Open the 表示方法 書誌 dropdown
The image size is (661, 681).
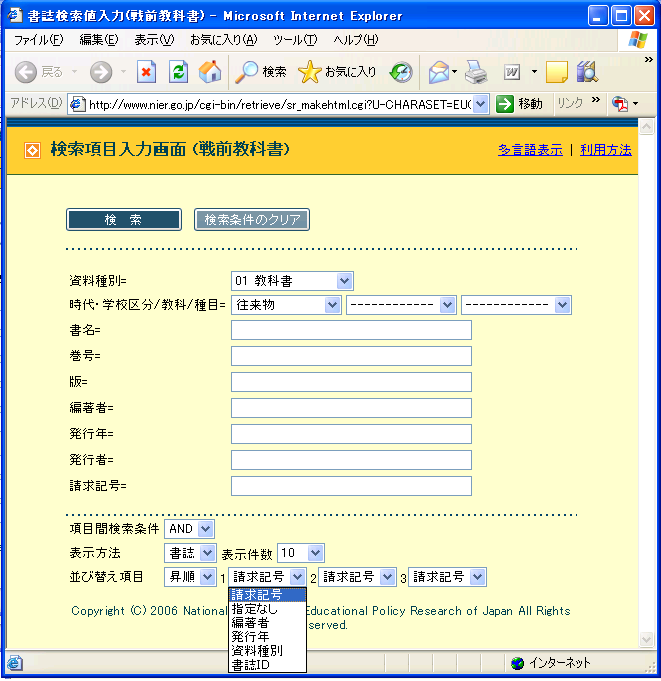190,553
